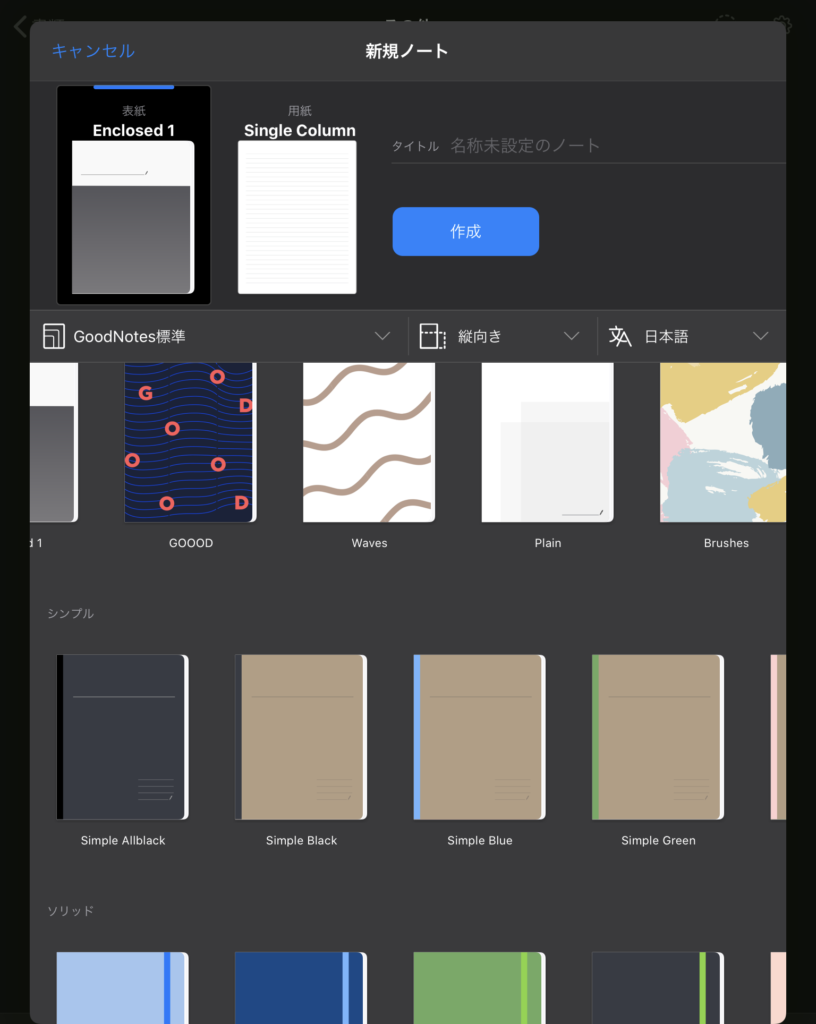Click the Brushes template label
Screen dimensions: 816x1024
(726, 543)
